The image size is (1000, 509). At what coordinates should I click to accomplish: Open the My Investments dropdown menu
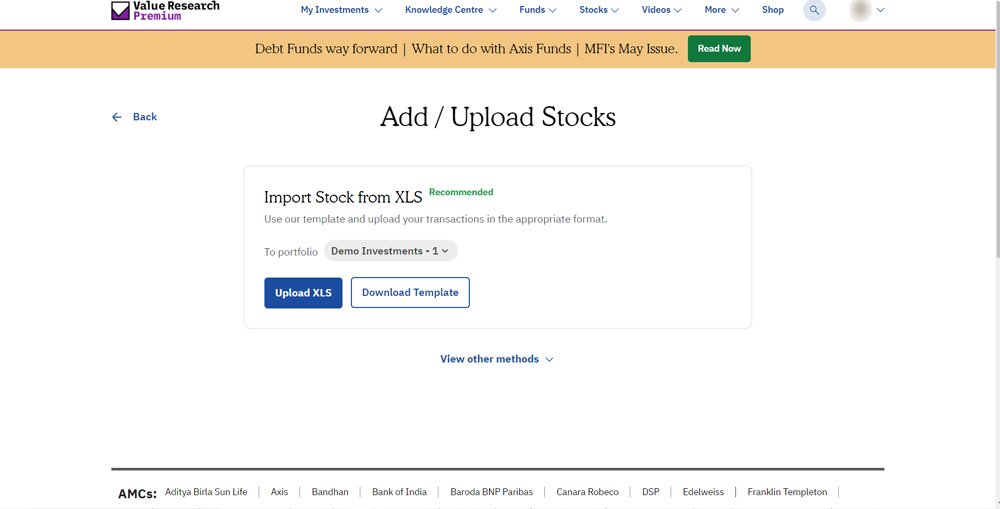pyautogui.click(x=341, y=10)
